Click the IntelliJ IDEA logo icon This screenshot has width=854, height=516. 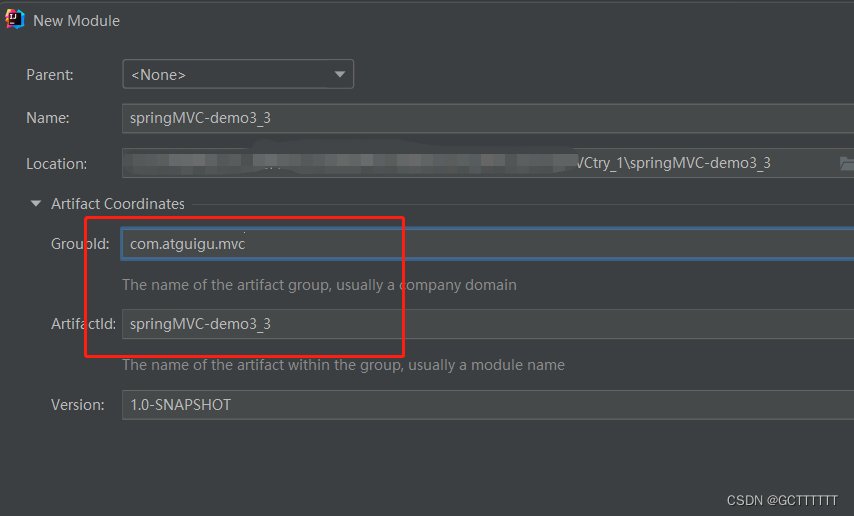pos(15,19)
